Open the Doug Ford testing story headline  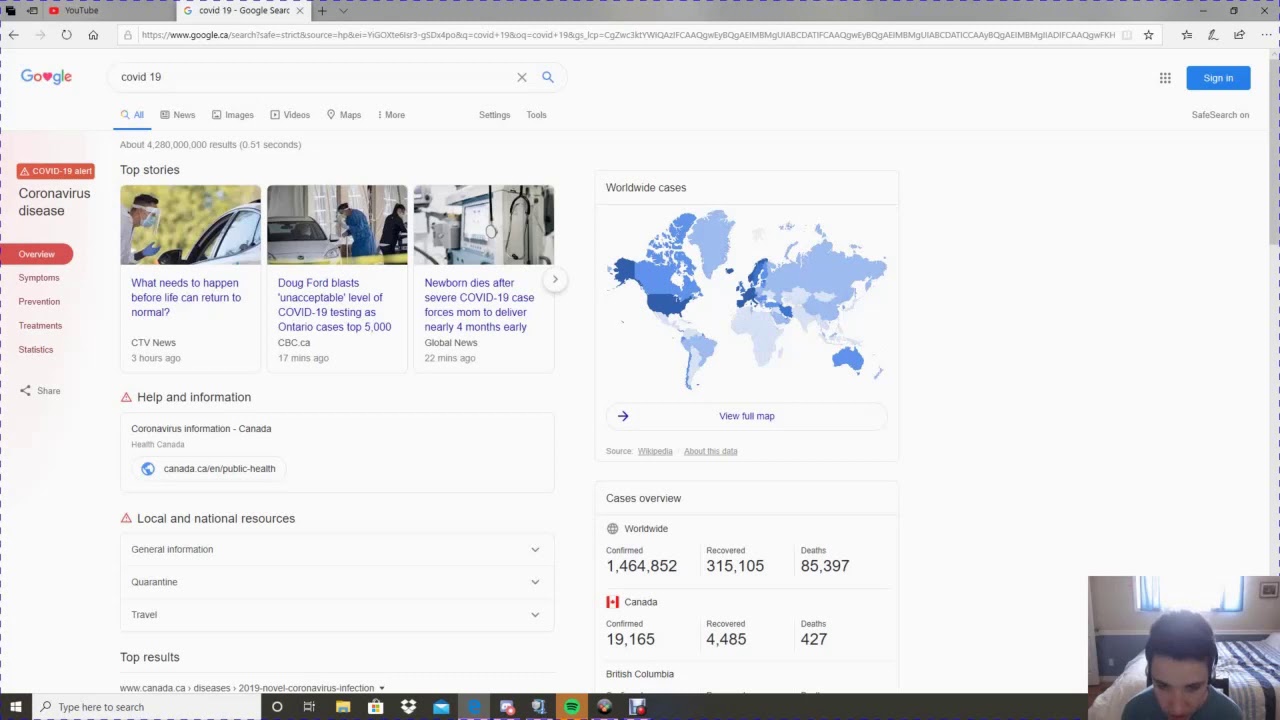pyautogui.click(x=334, y=305)
